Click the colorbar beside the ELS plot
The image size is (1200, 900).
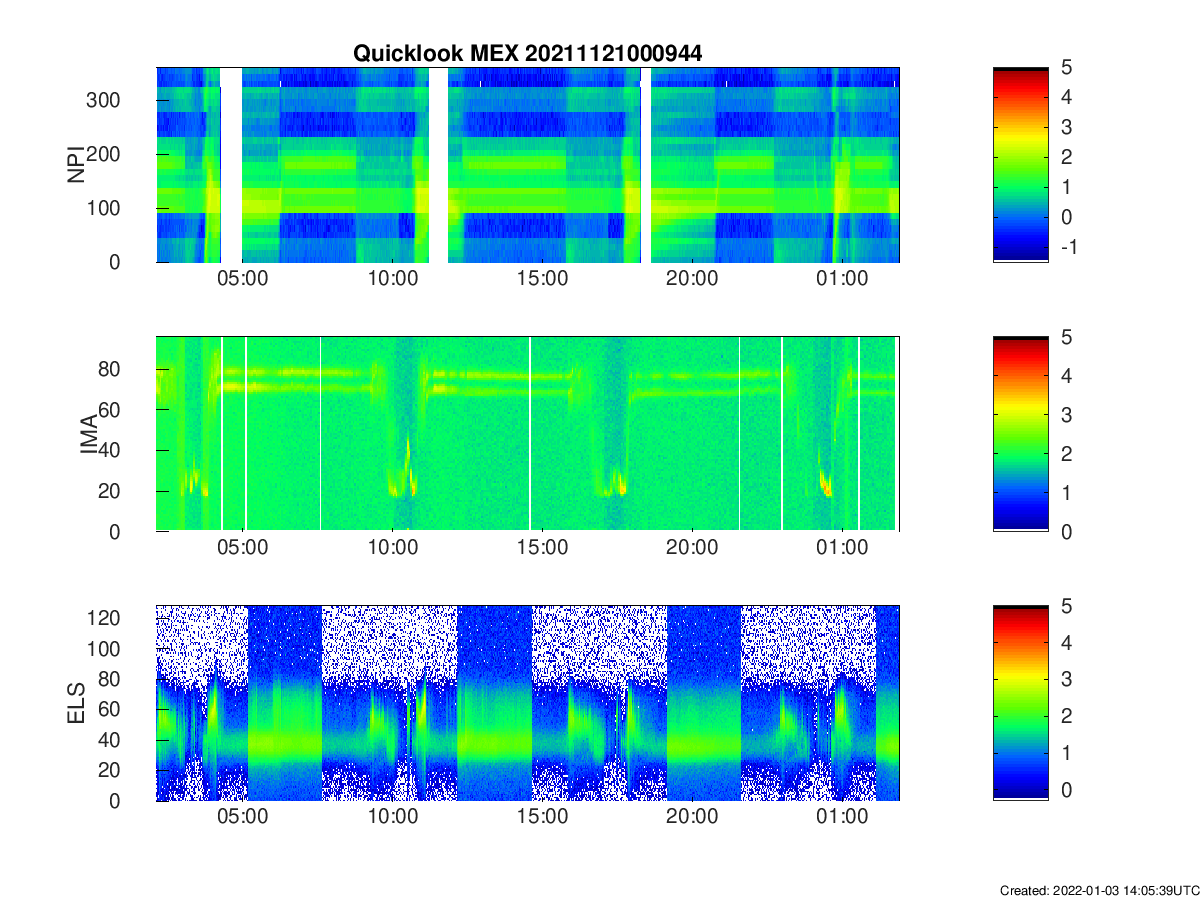1020,703
